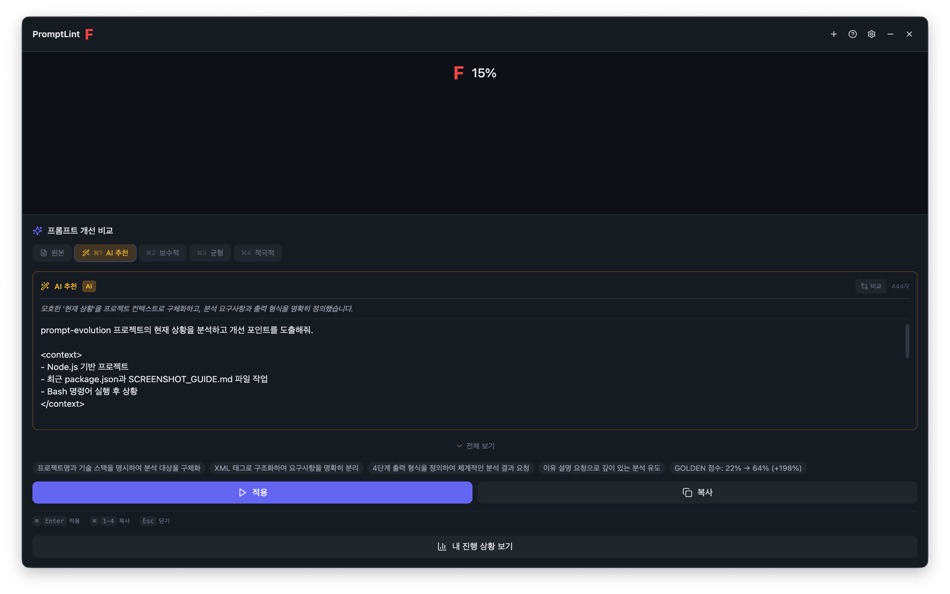Click the magic wand icon in AI 추천 header
Viewport: 950px width, 594px height.
45,286
